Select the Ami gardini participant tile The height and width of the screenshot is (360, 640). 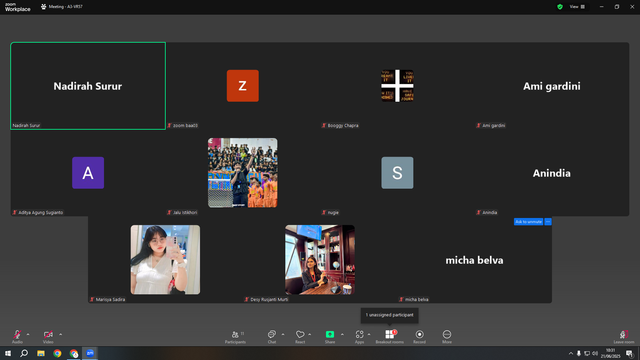coord(551,86)
